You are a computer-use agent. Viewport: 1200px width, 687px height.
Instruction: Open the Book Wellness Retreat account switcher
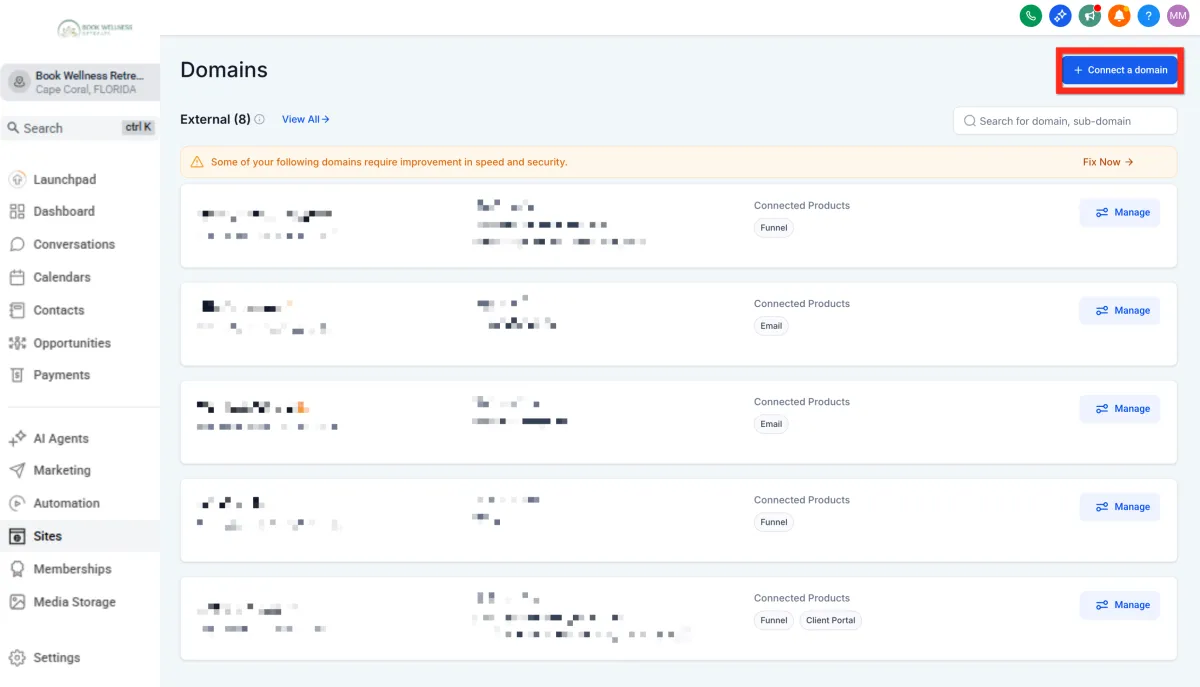tap(80, 82)
